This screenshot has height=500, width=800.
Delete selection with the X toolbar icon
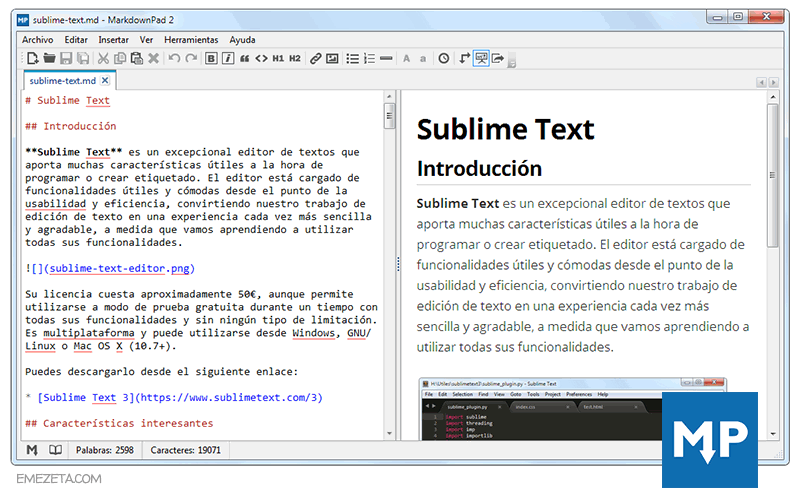tap(153, 59)
